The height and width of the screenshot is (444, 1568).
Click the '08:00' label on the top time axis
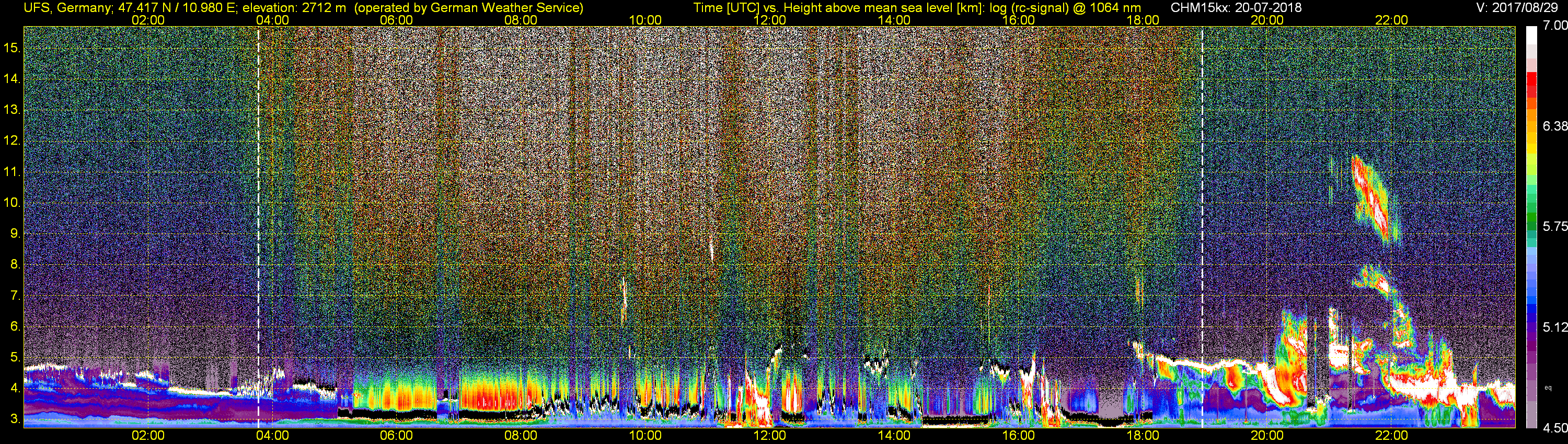click(521, 20)
